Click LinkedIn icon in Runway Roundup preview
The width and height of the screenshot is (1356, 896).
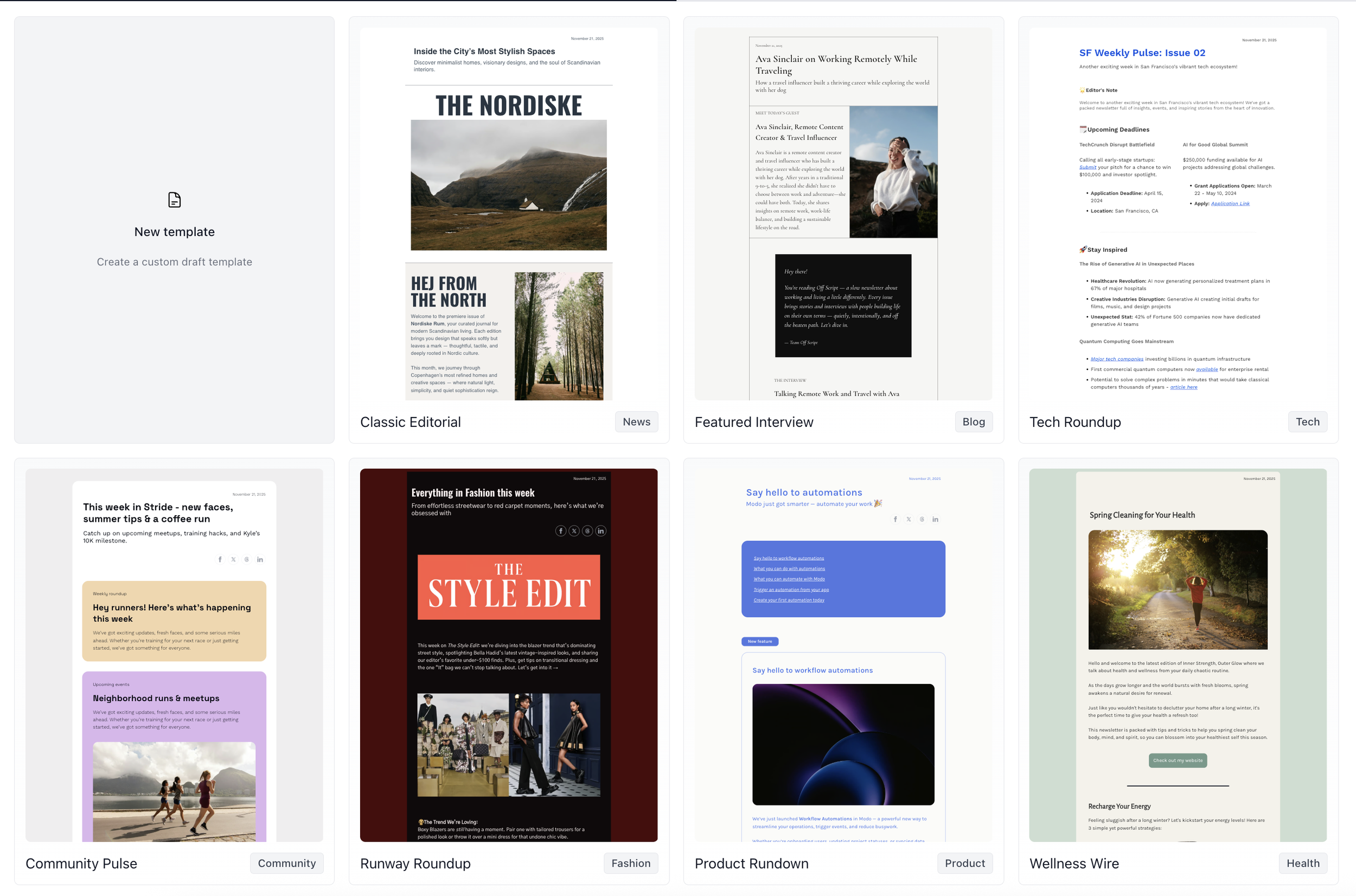tap(600, 531)
